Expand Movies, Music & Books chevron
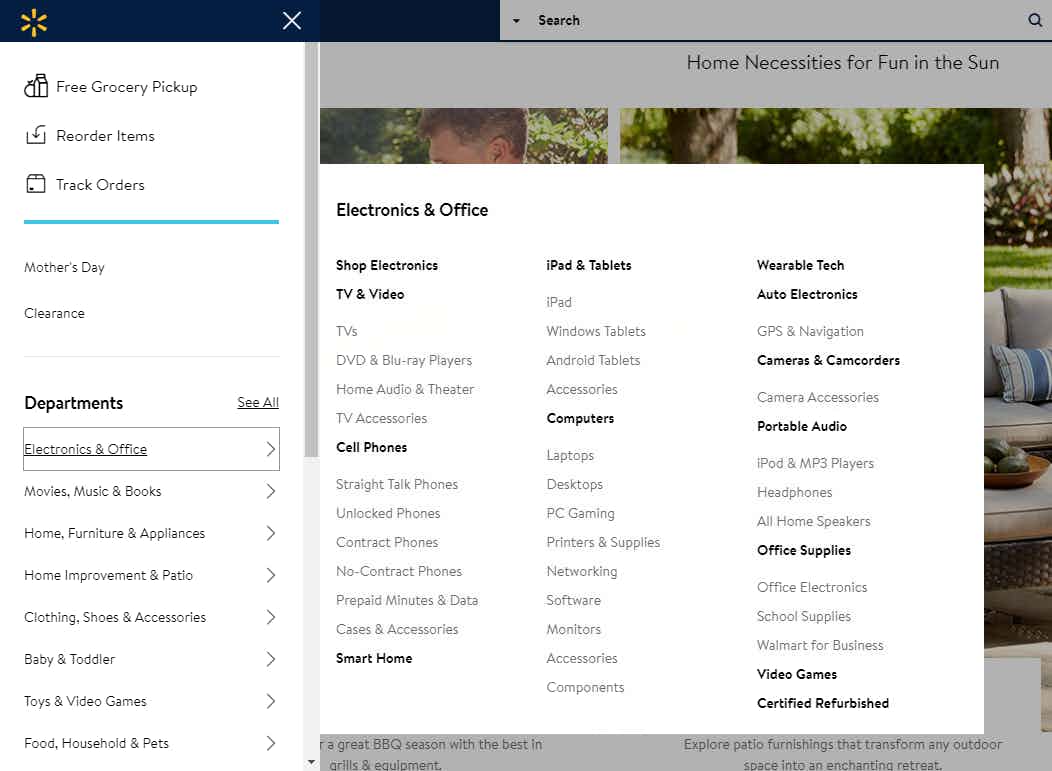 (x=270, y=491)
